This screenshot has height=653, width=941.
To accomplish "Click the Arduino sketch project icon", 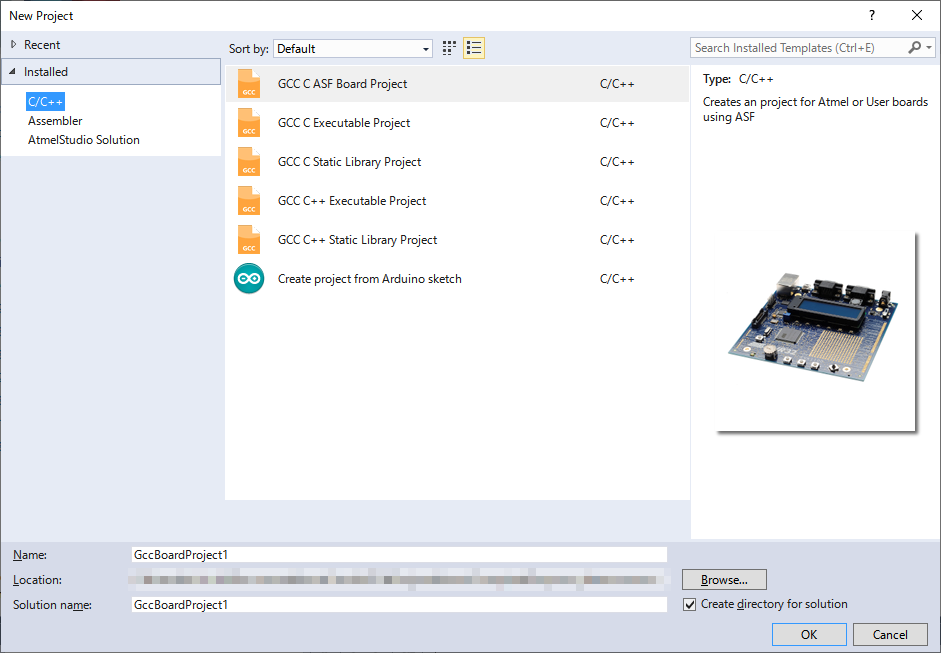I will 249,278.
